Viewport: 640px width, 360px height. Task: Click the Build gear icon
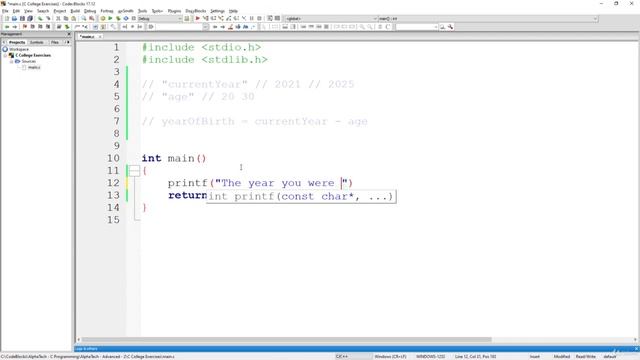point(103,19)
